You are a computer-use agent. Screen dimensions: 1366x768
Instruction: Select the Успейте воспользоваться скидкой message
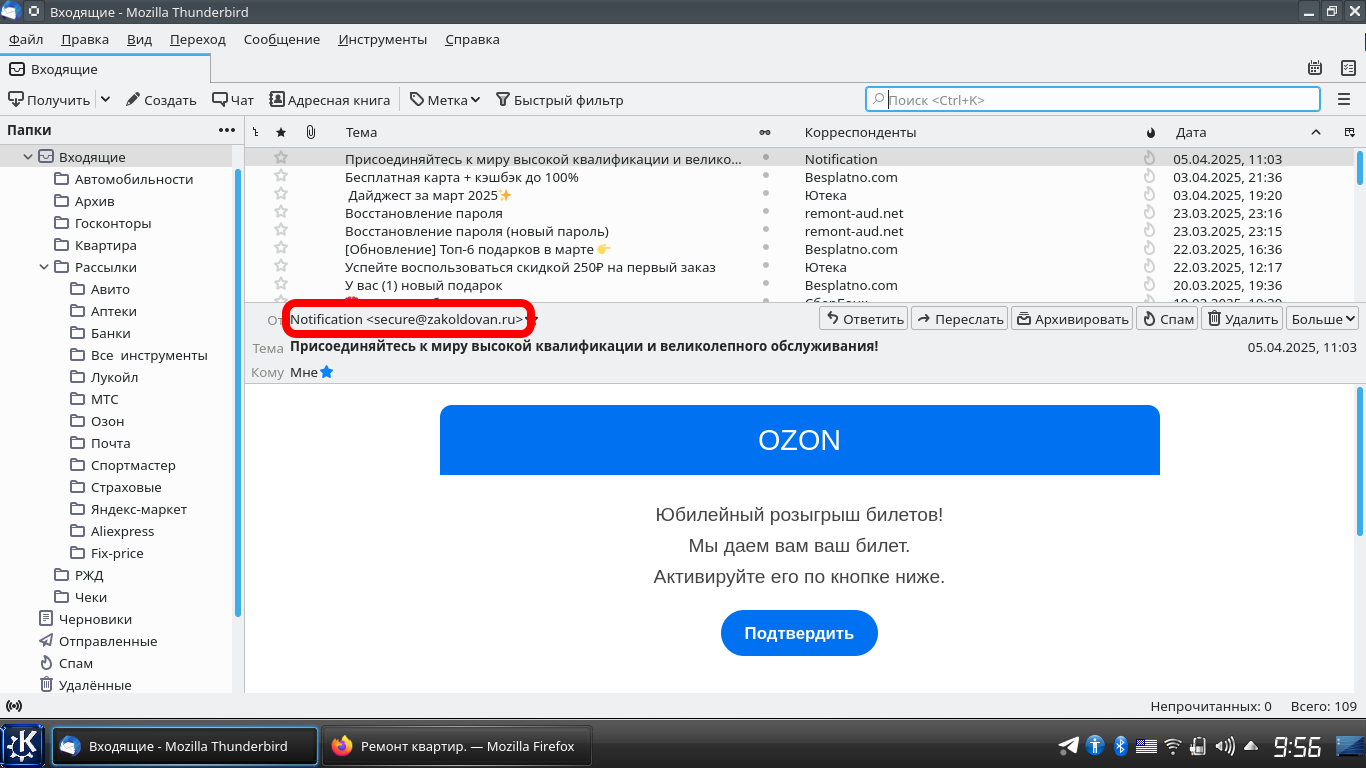point(530,267)
